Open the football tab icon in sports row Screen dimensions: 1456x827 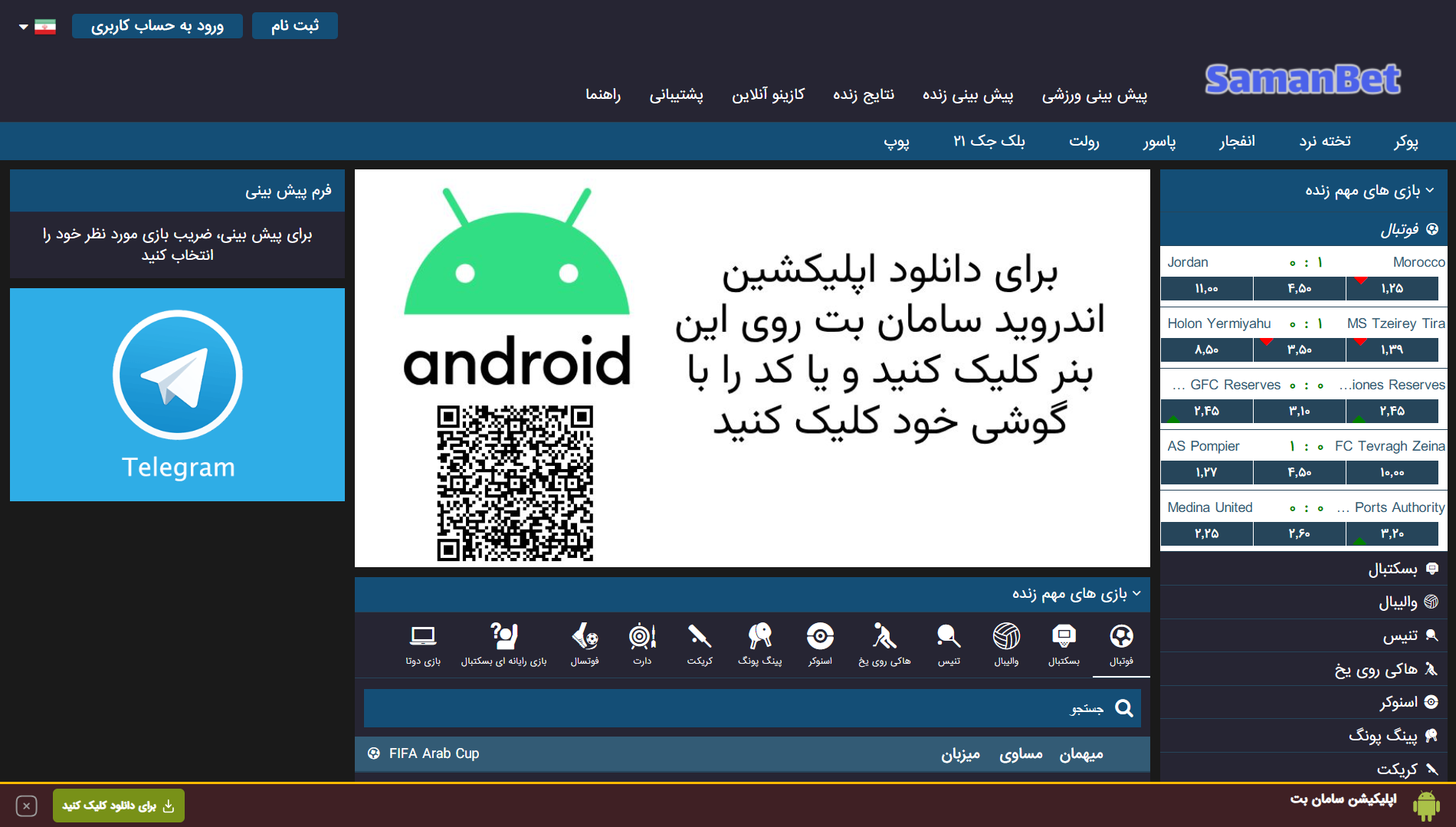(1121, 636)
